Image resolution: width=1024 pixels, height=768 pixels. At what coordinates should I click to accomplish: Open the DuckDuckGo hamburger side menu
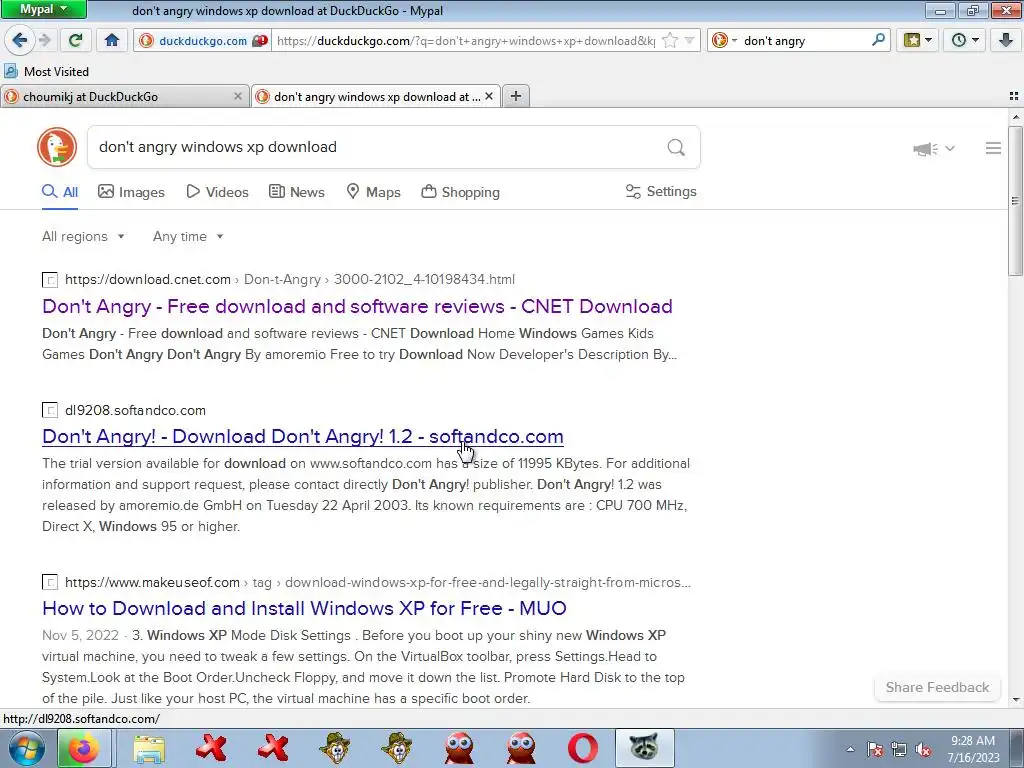coord(993,148)
